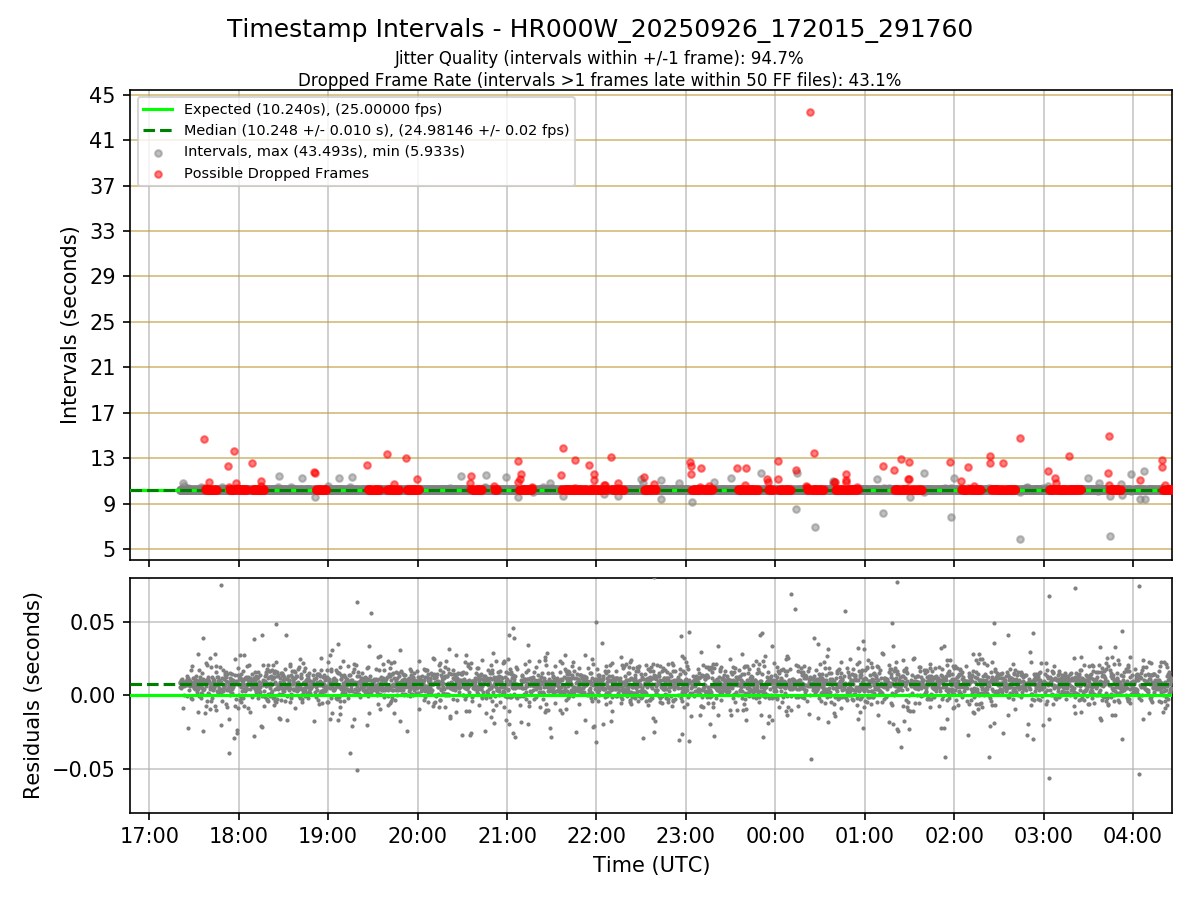Image resolution: width=1200 pixels, height=900 pixels.
Task: Click the dashed green median sample in legend
Action: [158, 130]
